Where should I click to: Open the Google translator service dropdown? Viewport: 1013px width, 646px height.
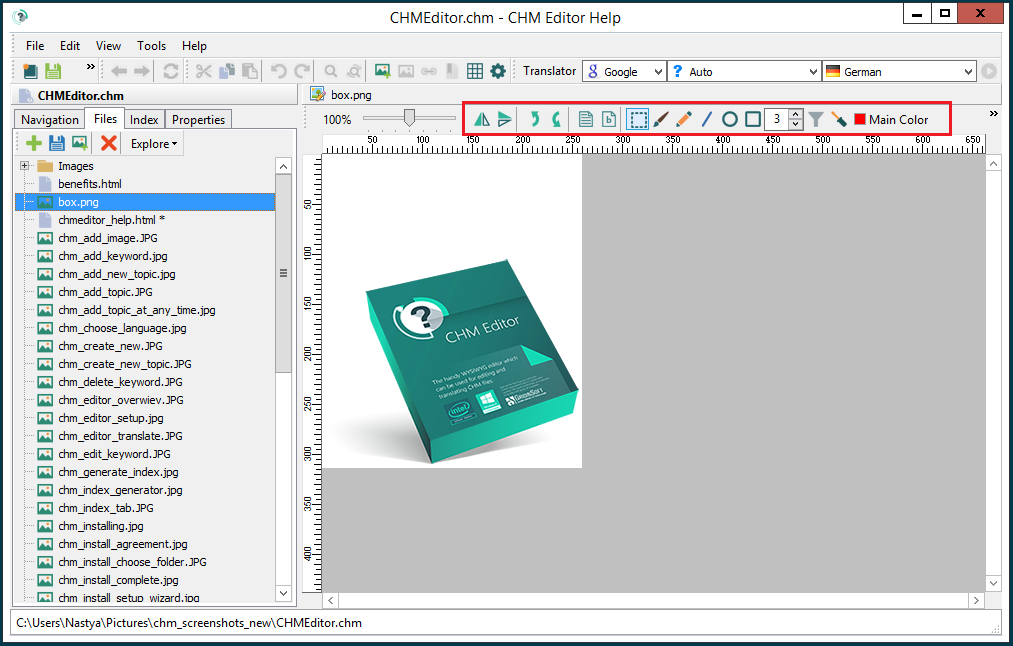point(623,71)
